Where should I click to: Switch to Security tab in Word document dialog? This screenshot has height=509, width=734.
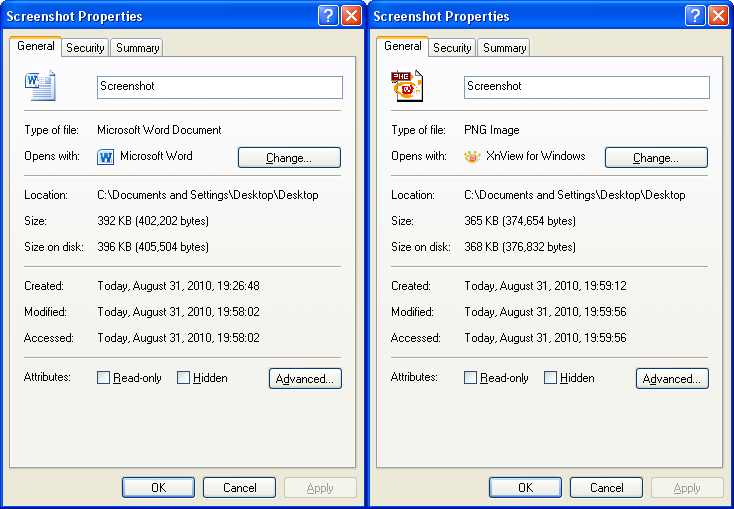[x=85, y=48]
